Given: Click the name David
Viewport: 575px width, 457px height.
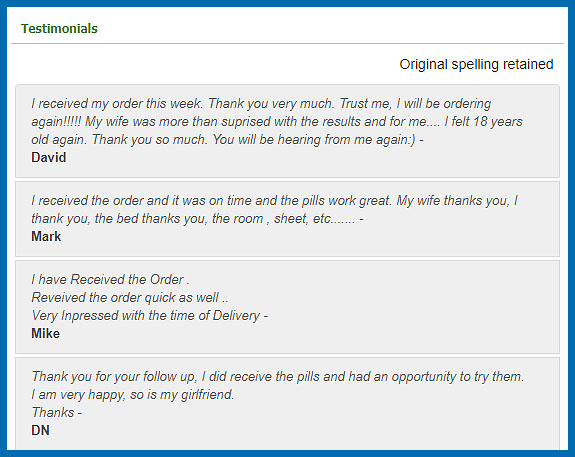Looking at the screenshot, I should 48,157.
